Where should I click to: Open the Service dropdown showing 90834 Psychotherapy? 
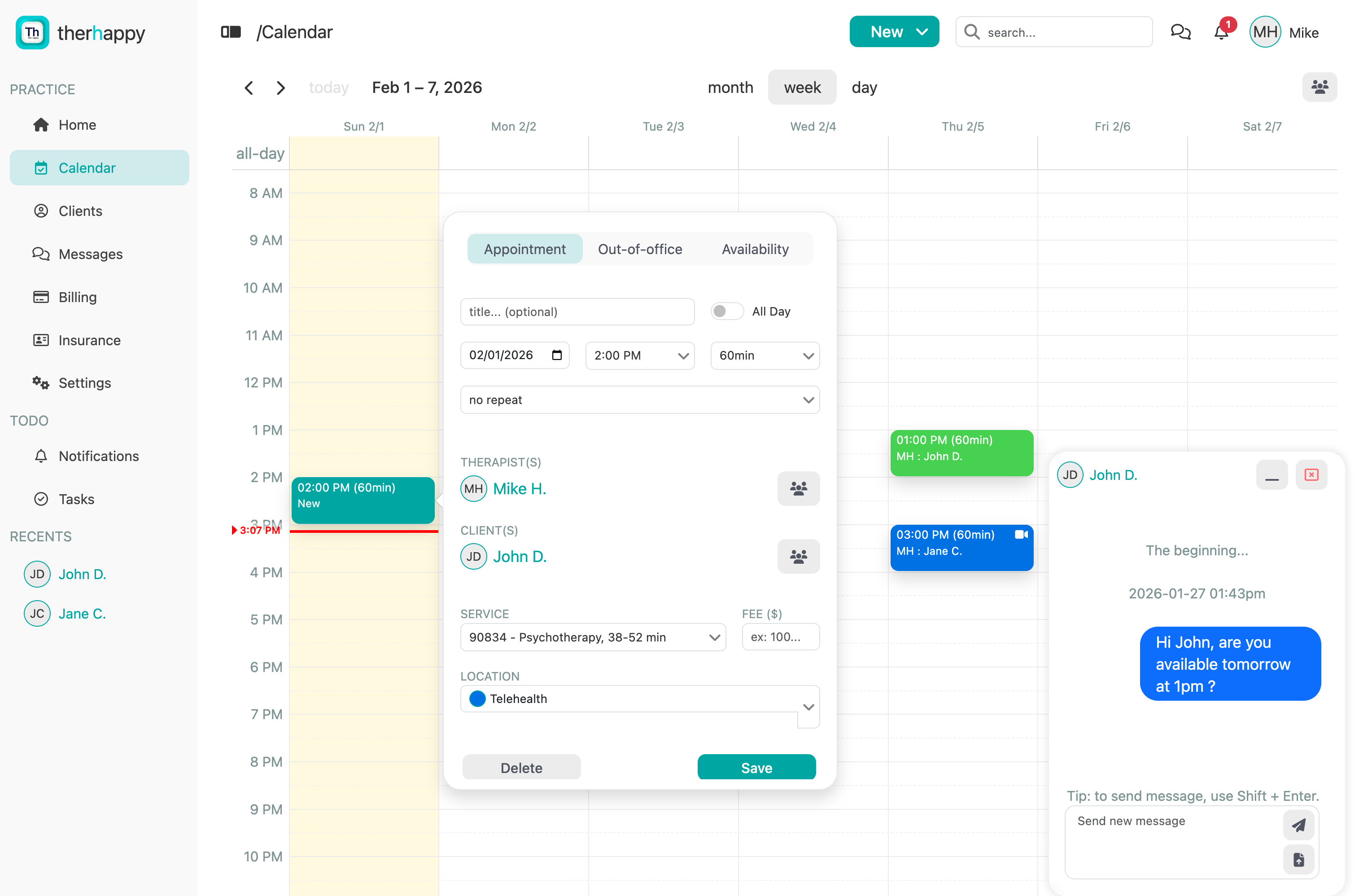(593, 637)
